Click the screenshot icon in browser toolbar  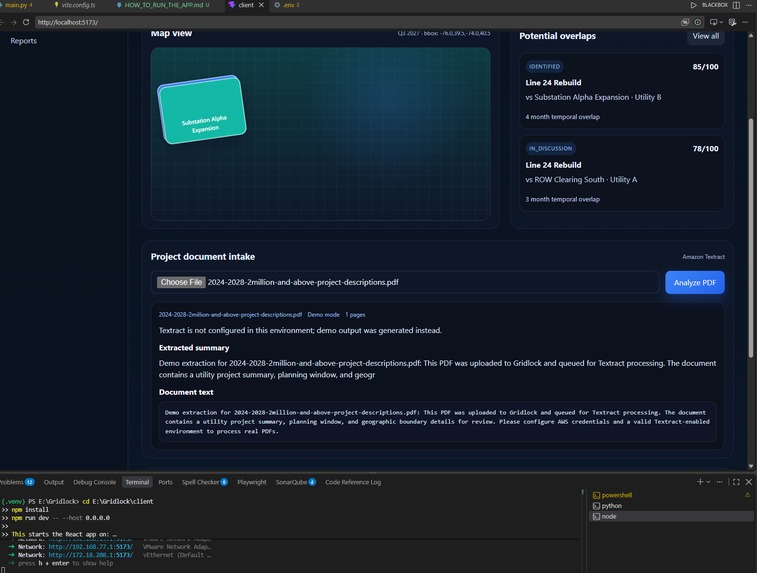[x=685, y=22]
